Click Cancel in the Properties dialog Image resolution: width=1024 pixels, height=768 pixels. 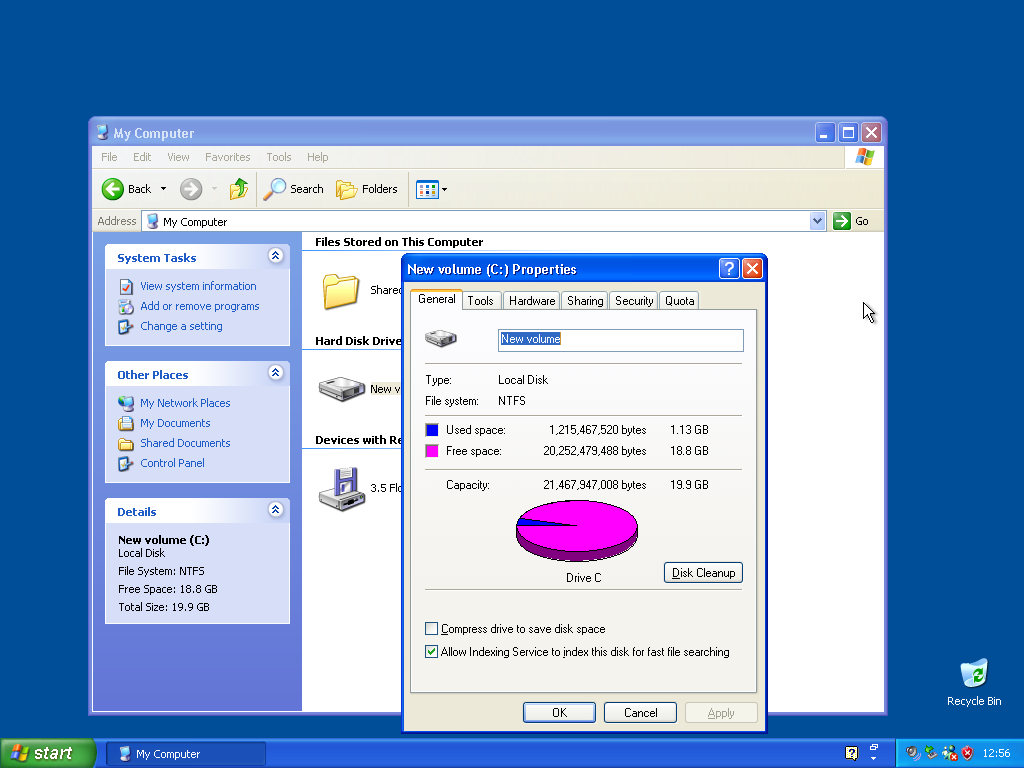click(x=640, y=712)
